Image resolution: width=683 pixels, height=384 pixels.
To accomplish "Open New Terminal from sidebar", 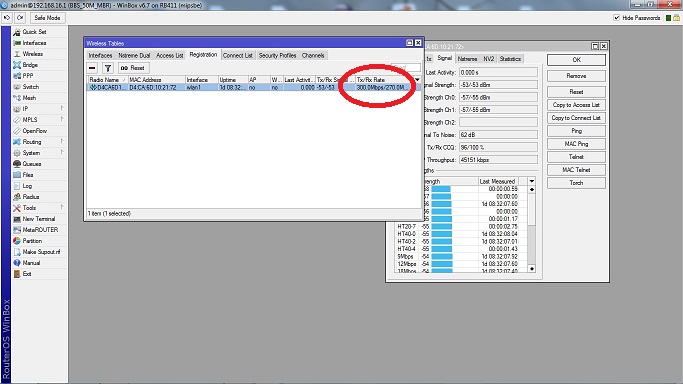I will coord(38,219).
